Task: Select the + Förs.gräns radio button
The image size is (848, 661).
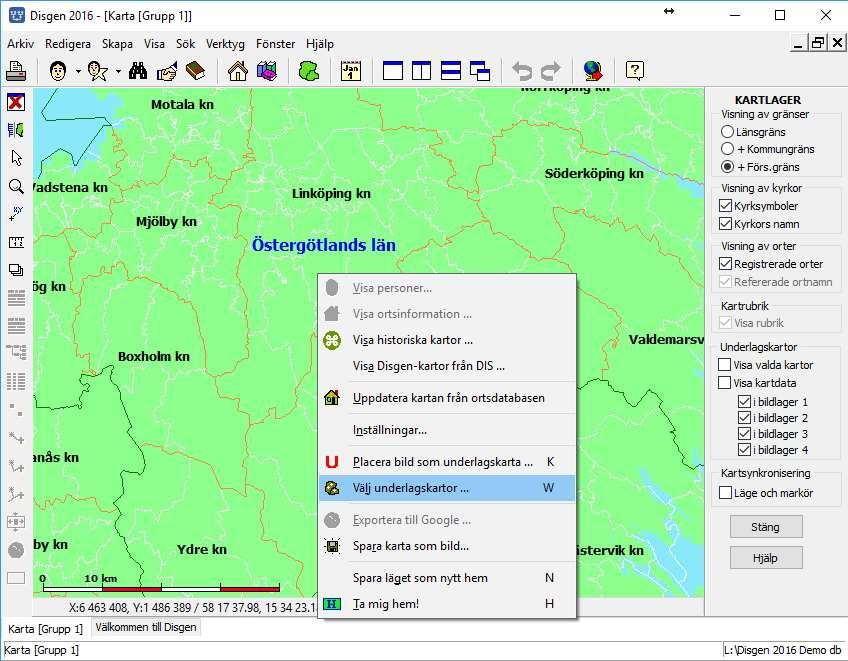Action: [x=727, y=167]
